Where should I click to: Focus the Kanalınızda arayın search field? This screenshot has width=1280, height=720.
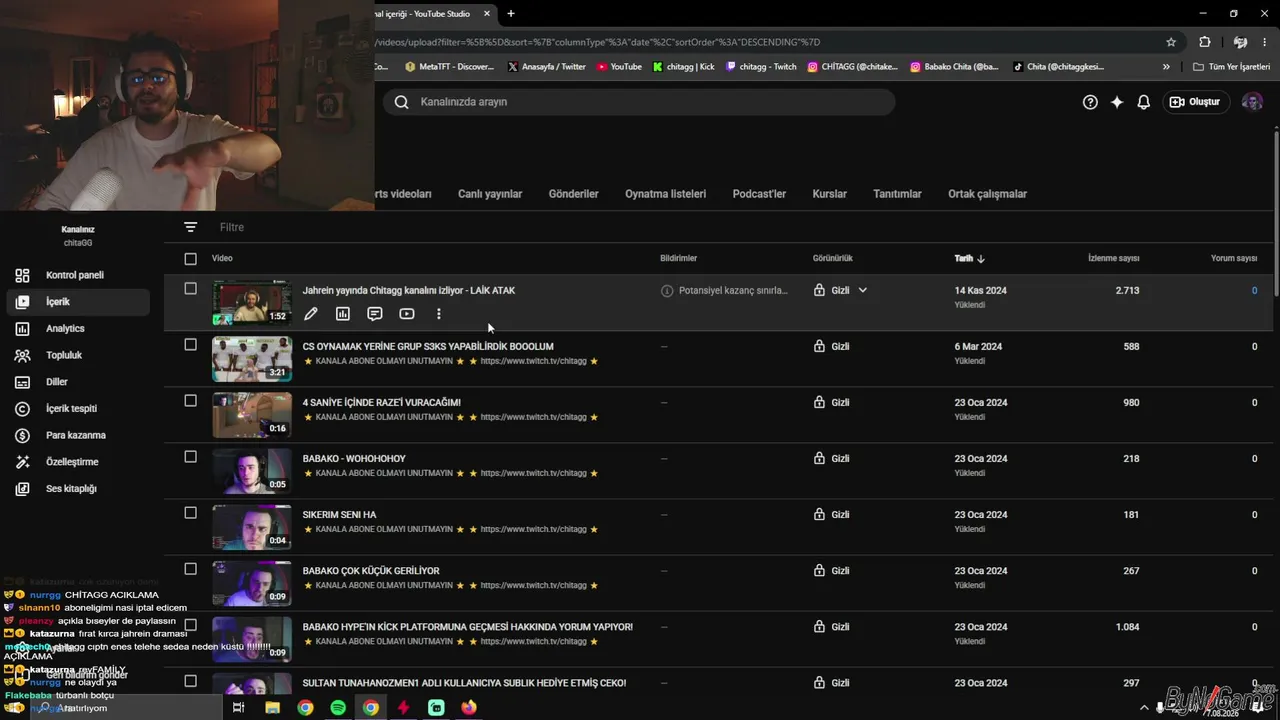[639, 102]
